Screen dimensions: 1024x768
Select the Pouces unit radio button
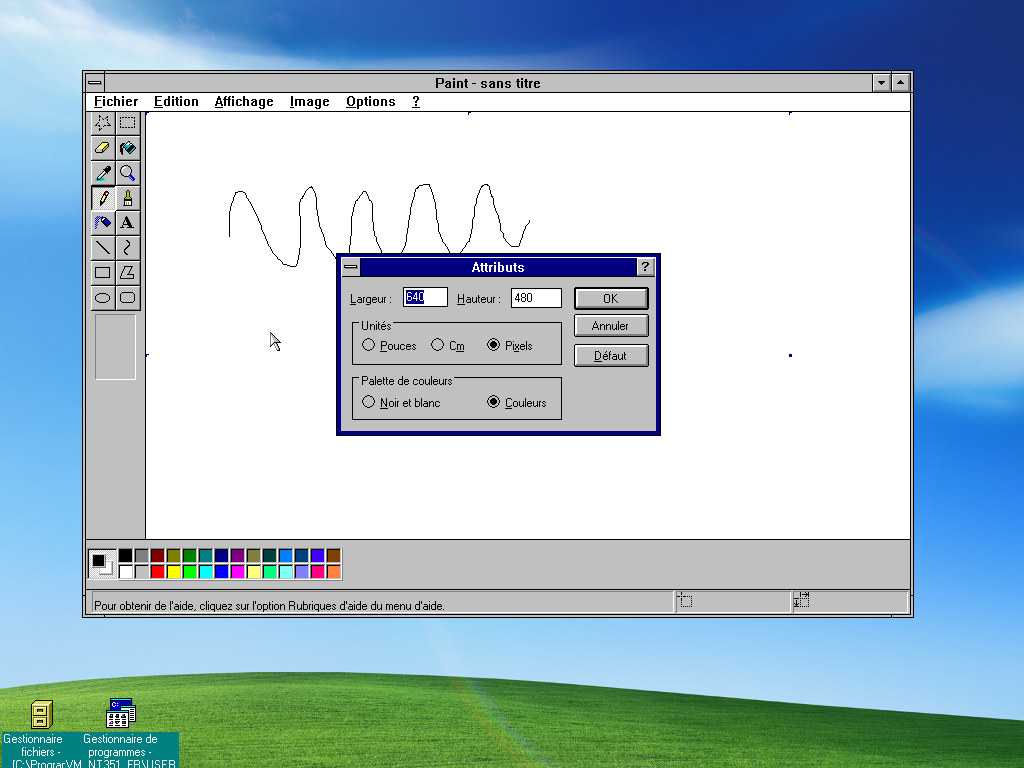[368, 344]
